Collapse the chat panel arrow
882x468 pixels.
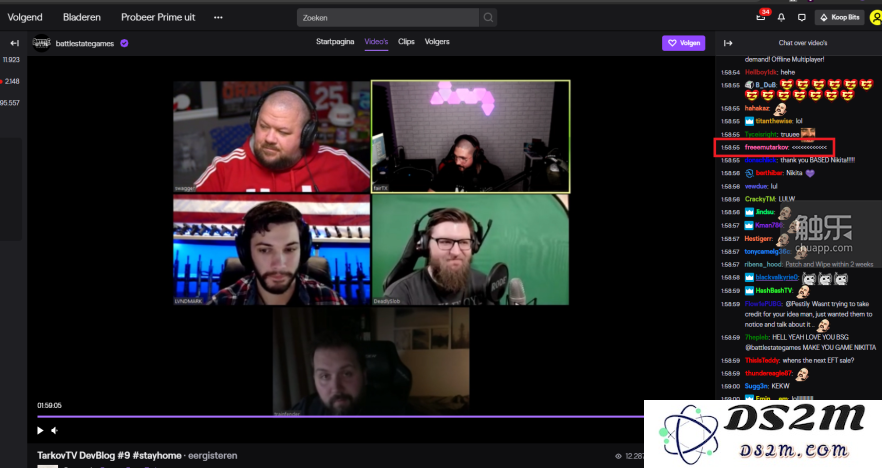tap(728, 43)
